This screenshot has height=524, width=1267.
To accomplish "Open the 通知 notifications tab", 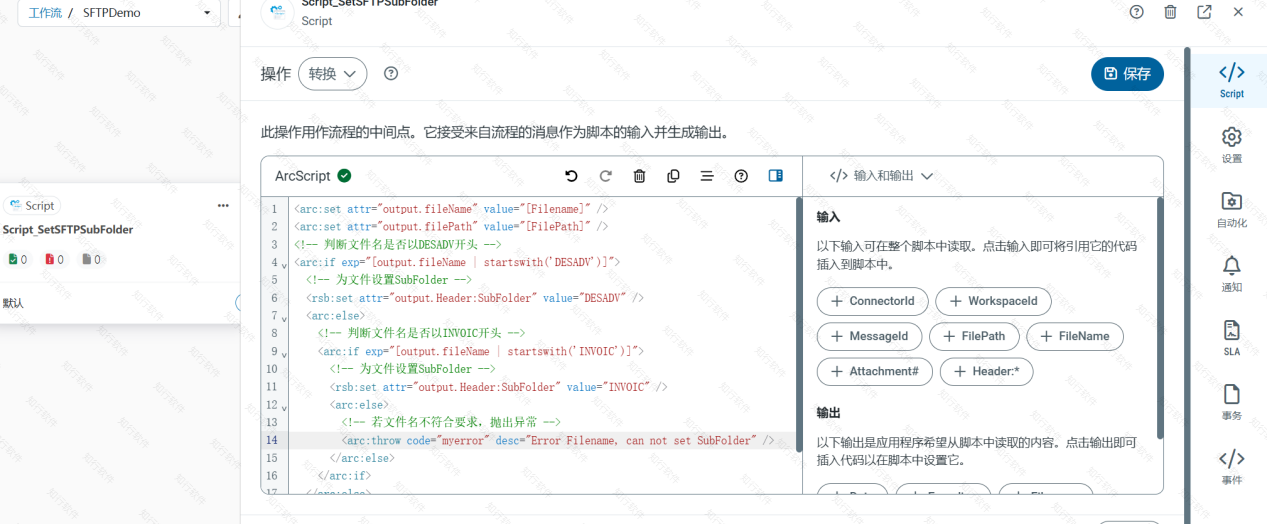I will 1231,274.
